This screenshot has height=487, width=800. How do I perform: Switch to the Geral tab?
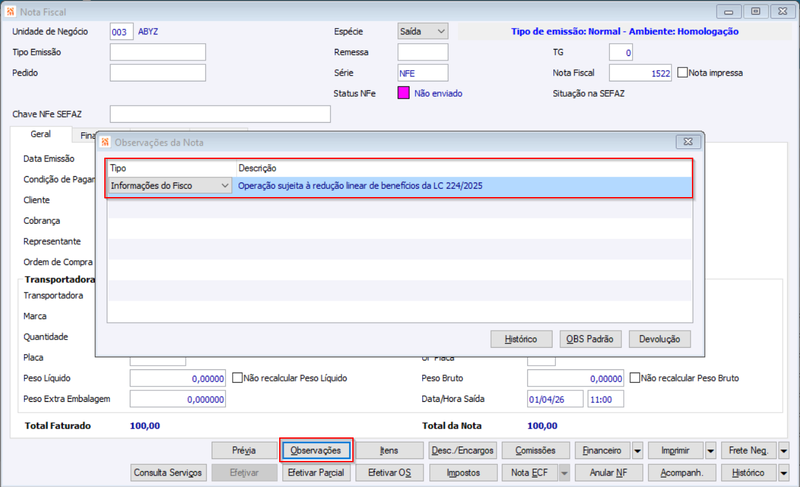(40, 134)
